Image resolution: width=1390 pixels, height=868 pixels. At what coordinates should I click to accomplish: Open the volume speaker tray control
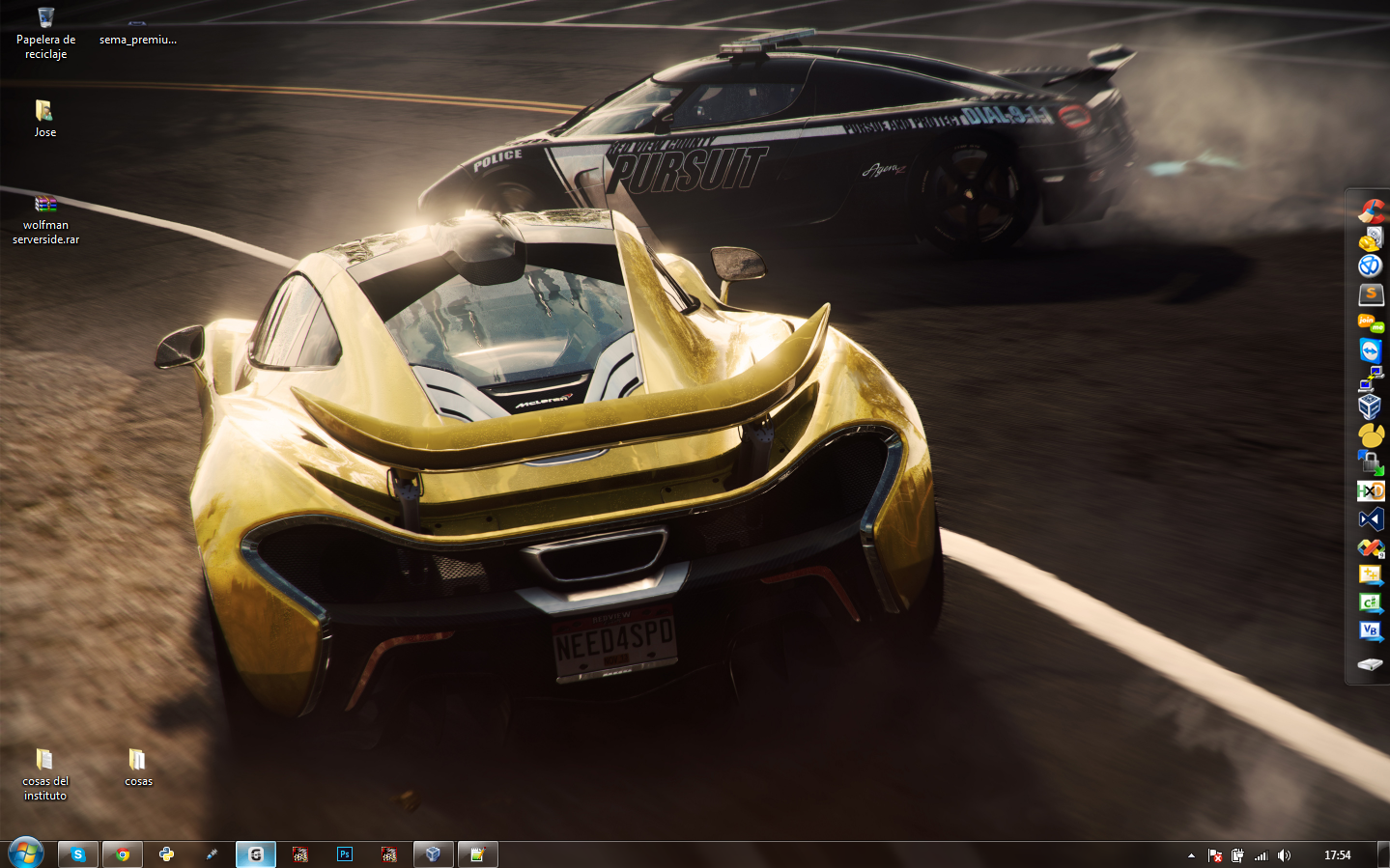[x=1284, y=855]
